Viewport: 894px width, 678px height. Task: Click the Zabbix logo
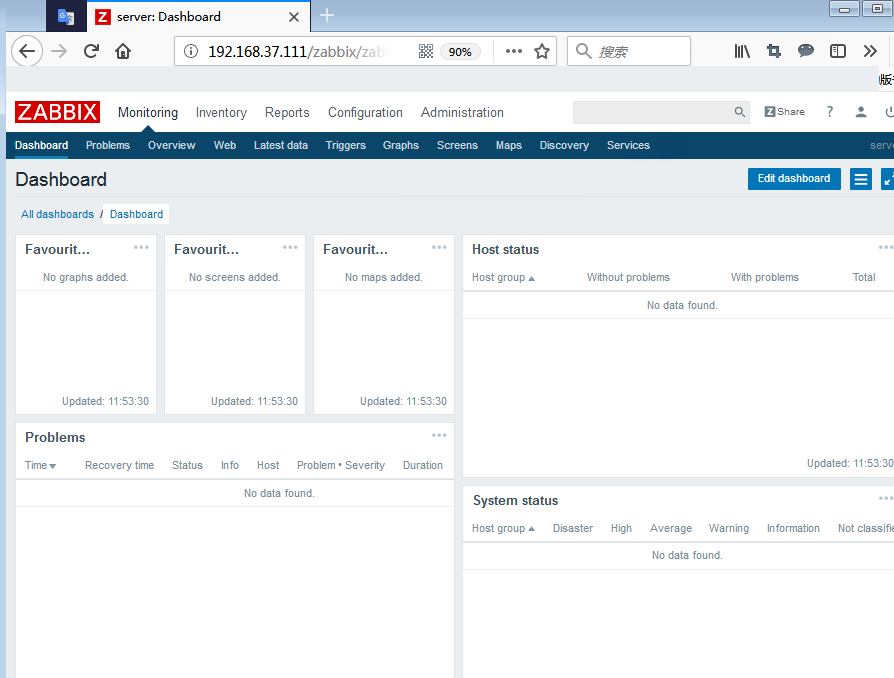coord(57,112)
